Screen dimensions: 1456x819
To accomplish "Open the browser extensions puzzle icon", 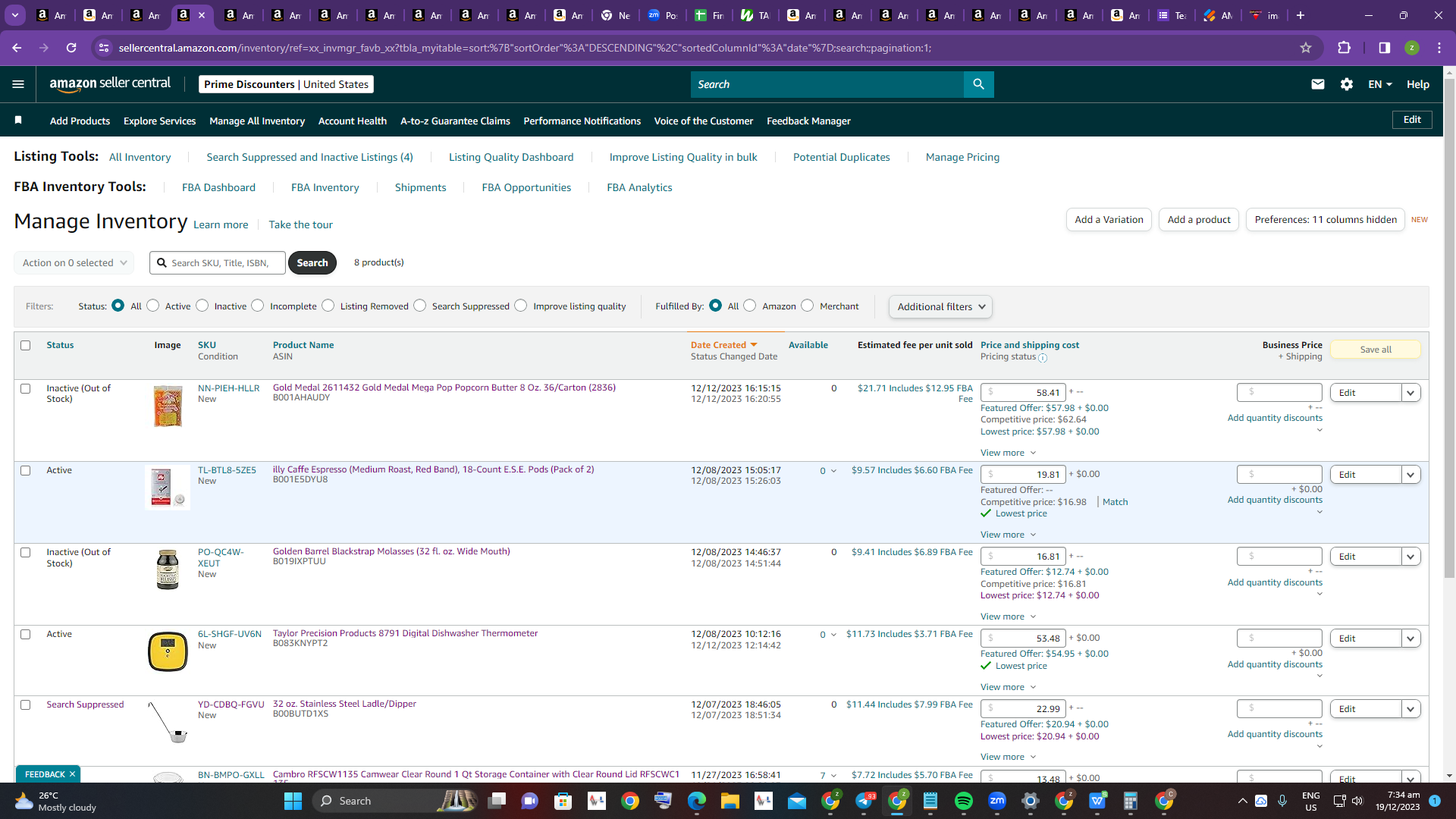I will [x=1344, y=48].
